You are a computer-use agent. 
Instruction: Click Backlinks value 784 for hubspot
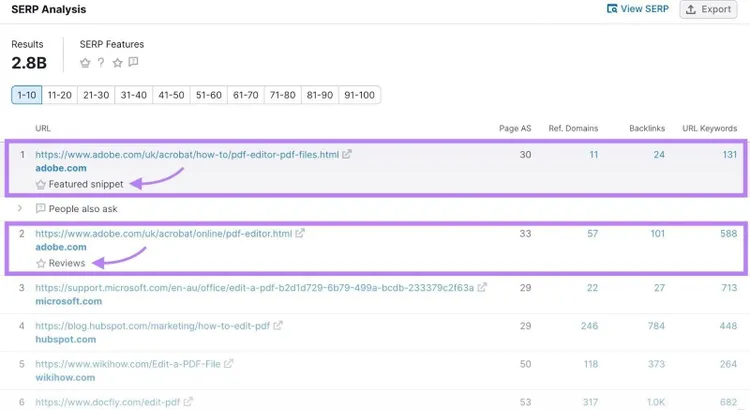coord(656,326)
